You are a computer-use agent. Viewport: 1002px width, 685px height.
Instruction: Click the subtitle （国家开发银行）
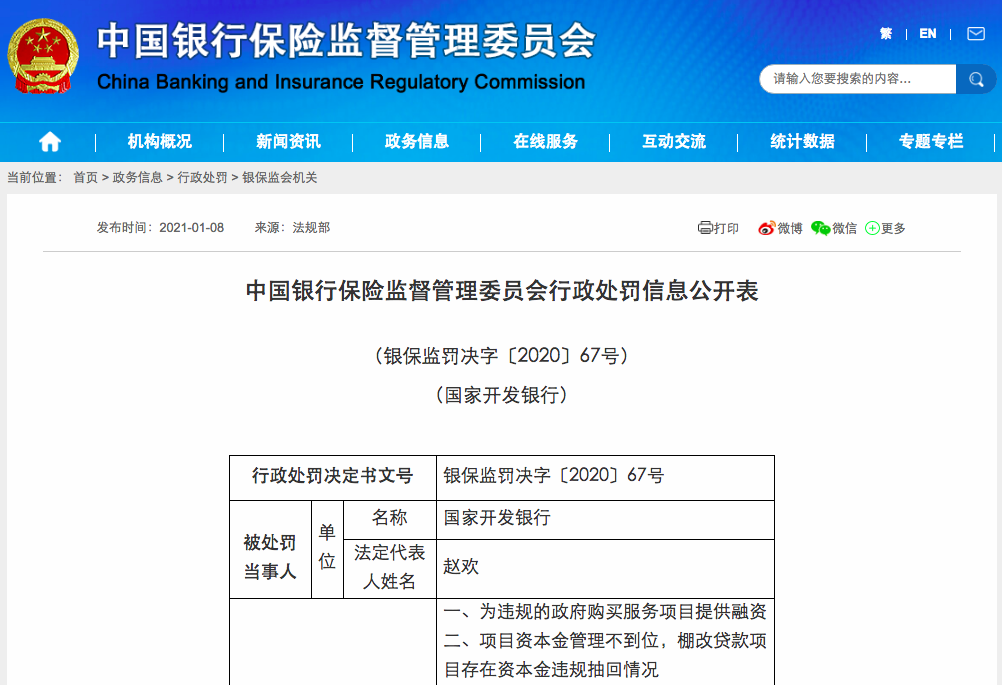[502, 395]
